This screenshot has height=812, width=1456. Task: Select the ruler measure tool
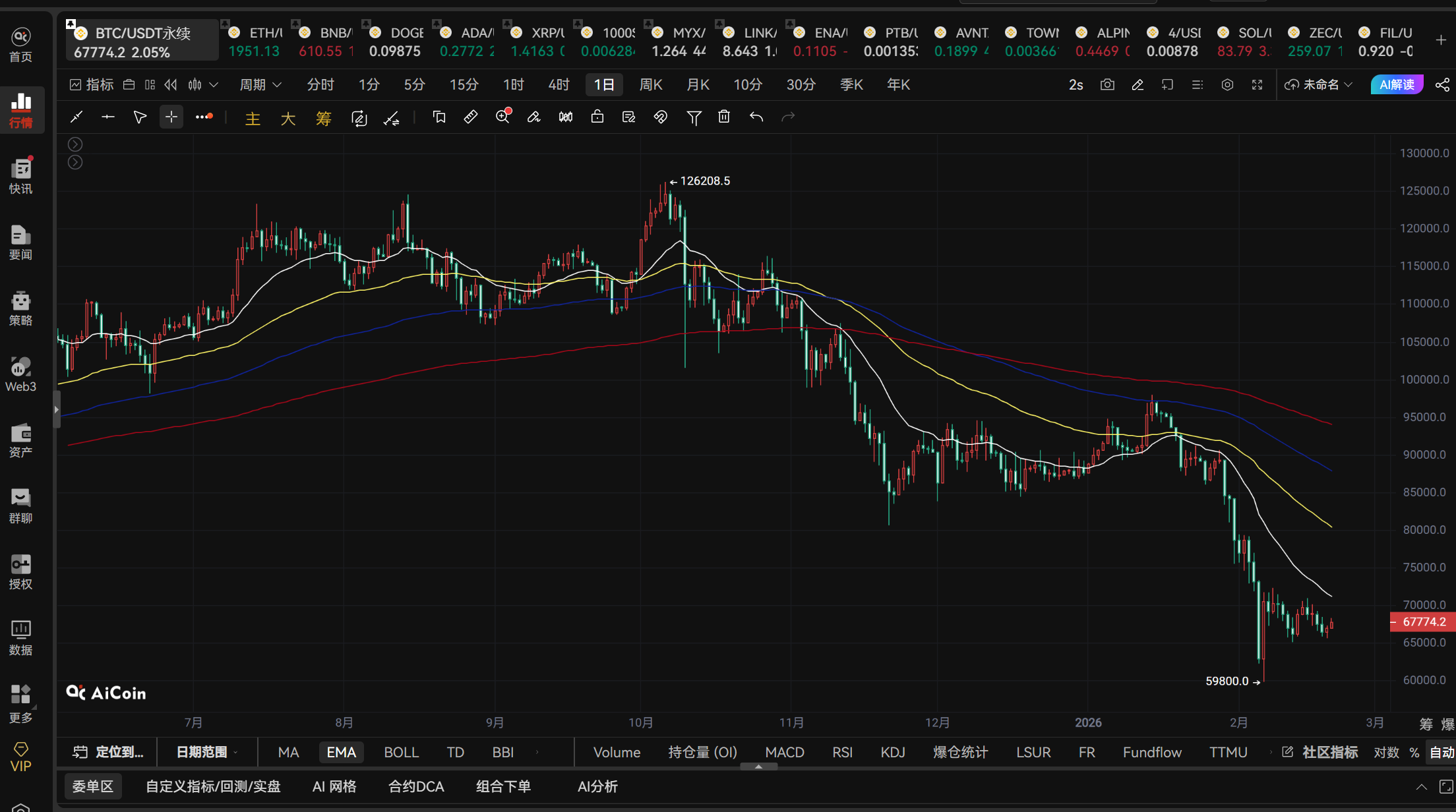[470, 117]
